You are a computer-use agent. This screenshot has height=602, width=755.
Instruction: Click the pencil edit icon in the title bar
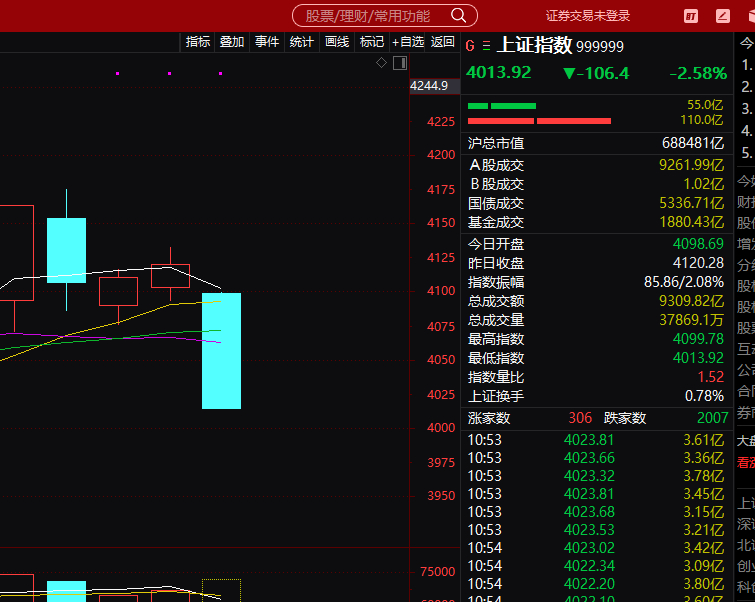[723, 16]
